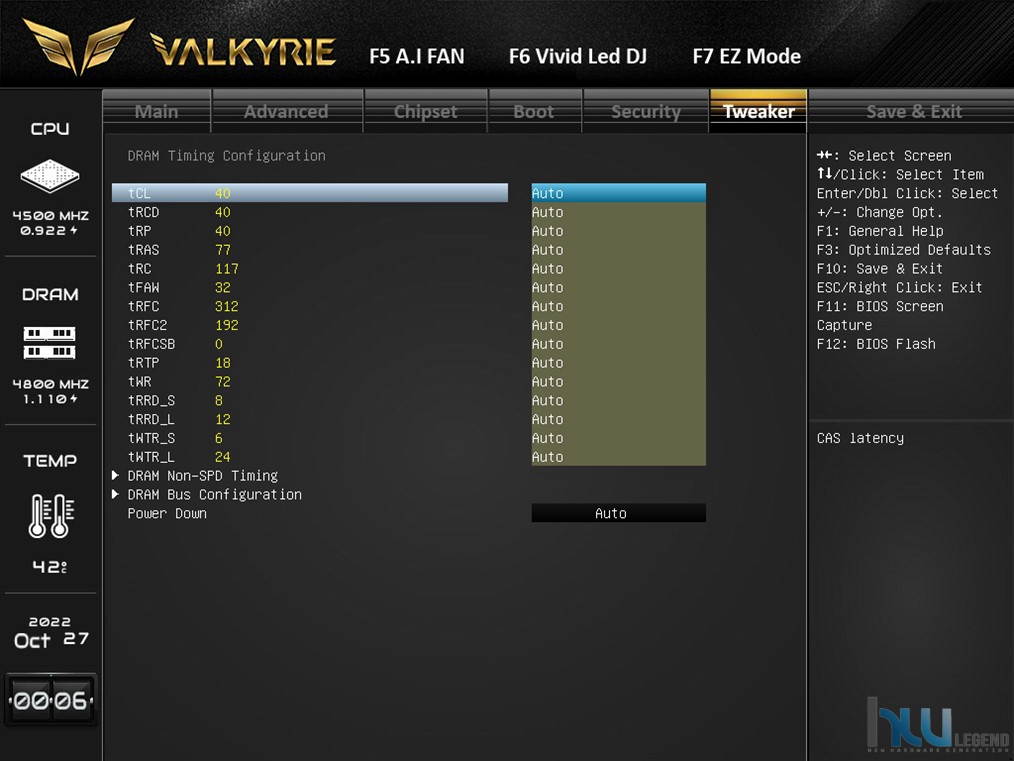
Task: Select the tRTP row showing 18
Action: pos(310,362)
